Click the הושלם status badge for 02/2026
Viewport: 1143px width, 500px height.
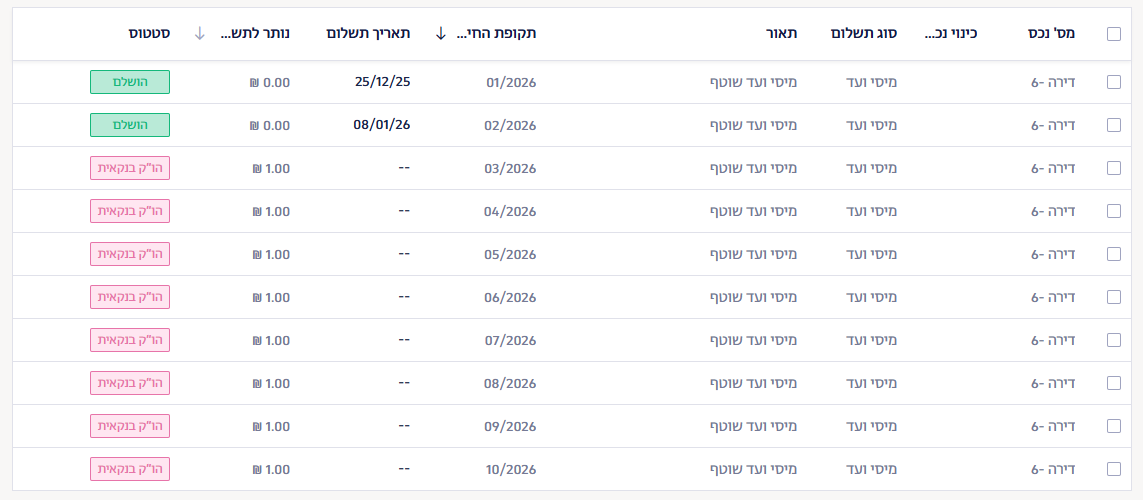[x=130, y=125]
